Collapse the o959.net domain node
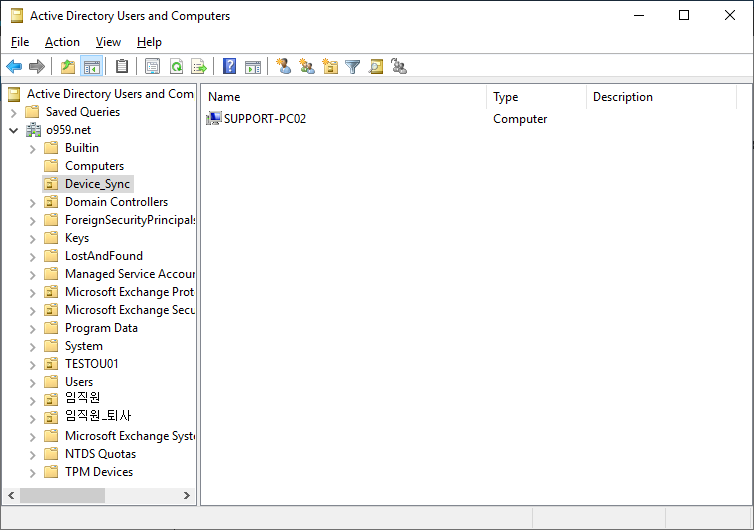This screenshot has width=754, height=530. (x=13, y=130)
